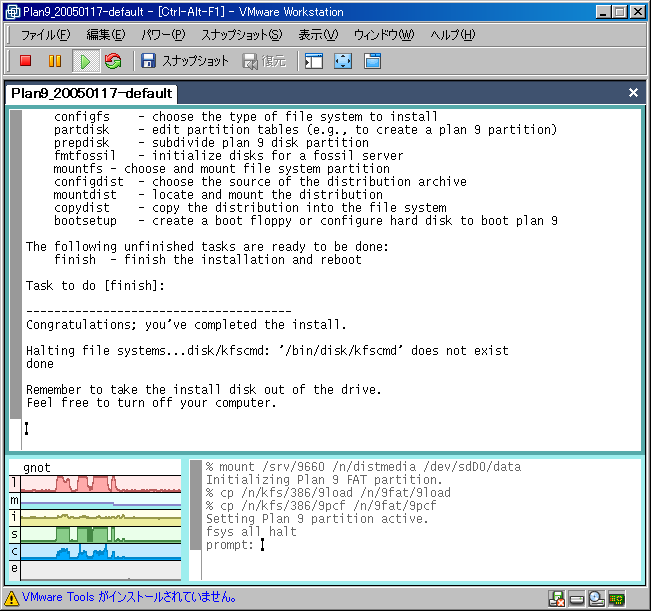The width and height of the screenshot is (651, 611).
Task: Click the 'prompt:' line in lower terminal
Action: pos(230,545)
